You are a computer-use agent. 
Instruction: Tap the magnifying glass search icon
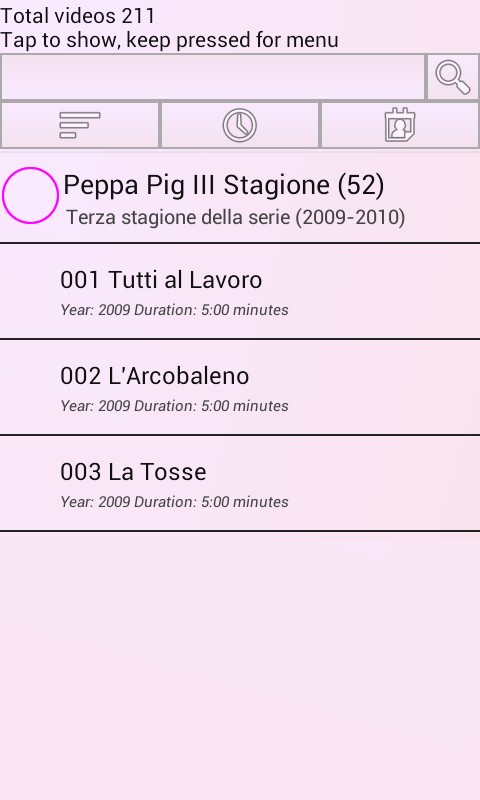pos(452,77)
